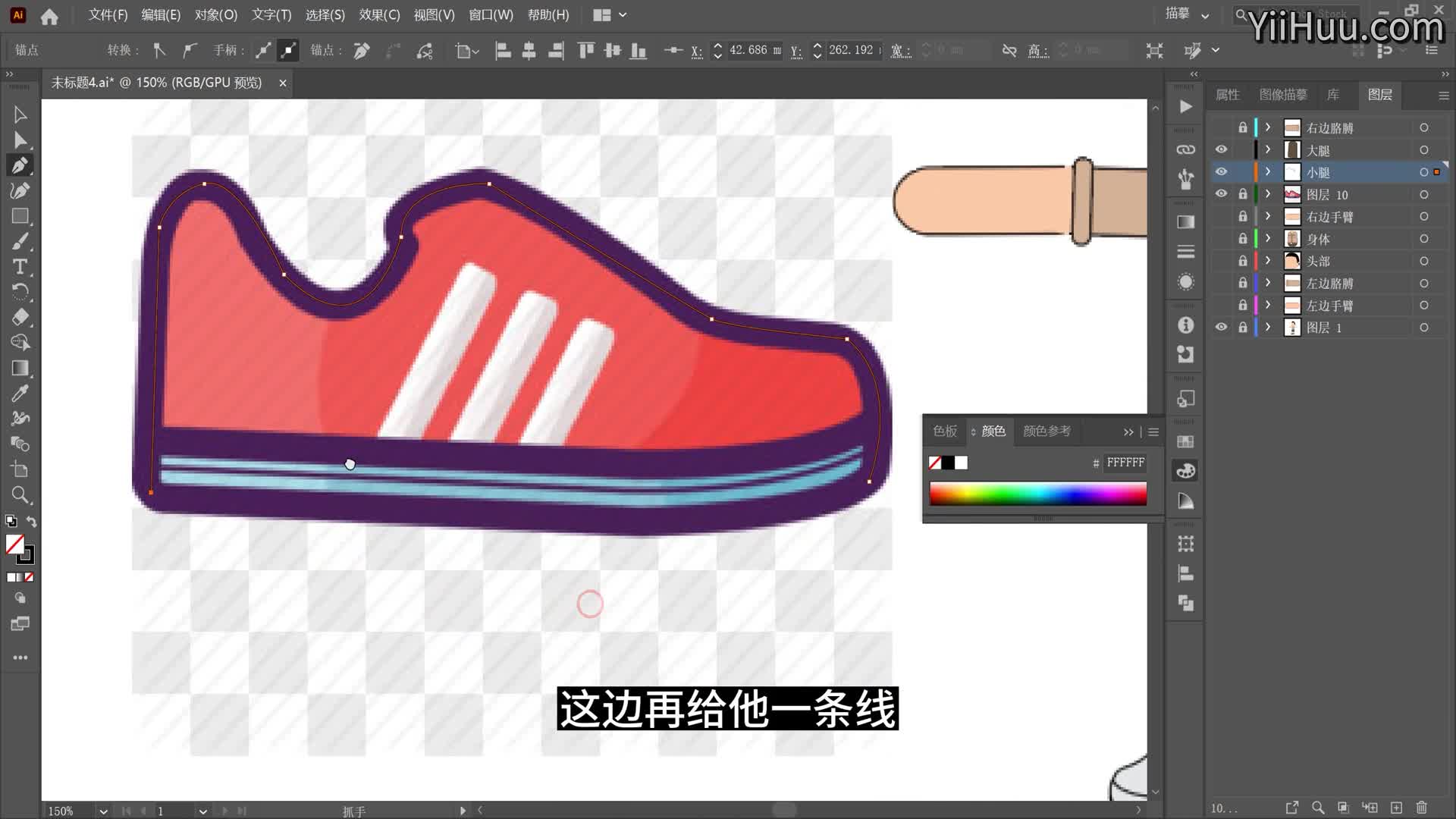Select the Paintbrush tool
The image size is (1456, 819).
click(20, 241)
